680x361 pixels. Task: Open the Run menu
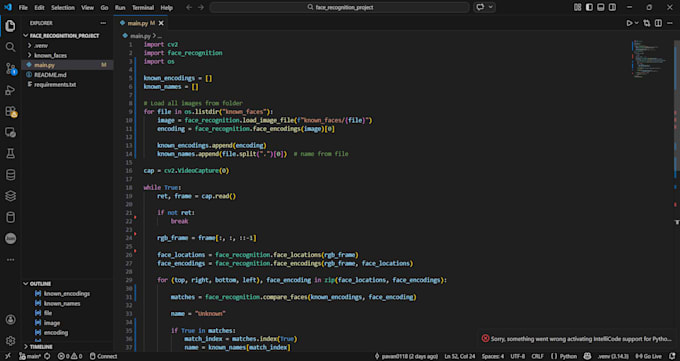[x=120, y=7]
